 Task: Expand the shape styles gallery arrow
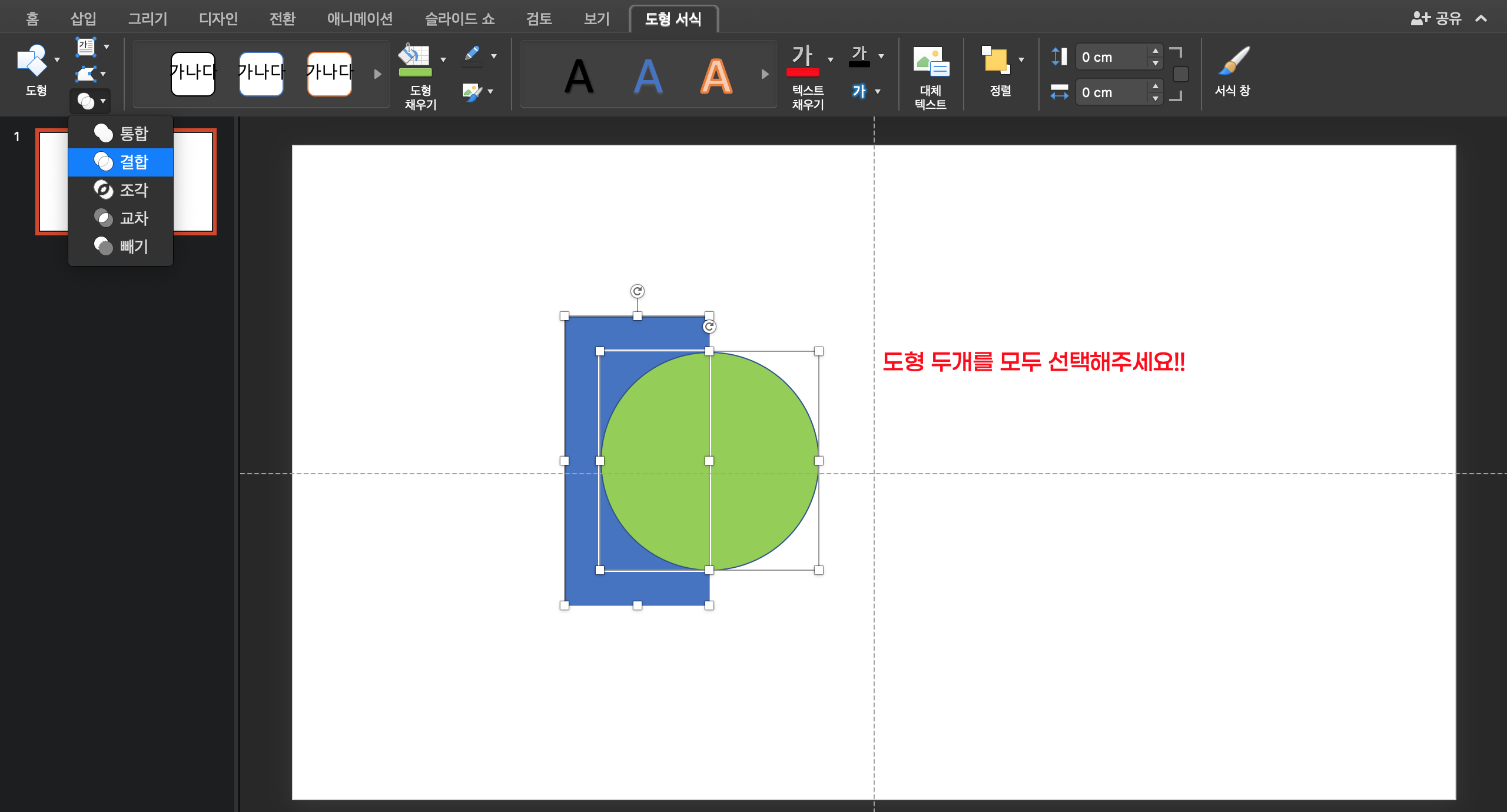(x=378, y=74)
